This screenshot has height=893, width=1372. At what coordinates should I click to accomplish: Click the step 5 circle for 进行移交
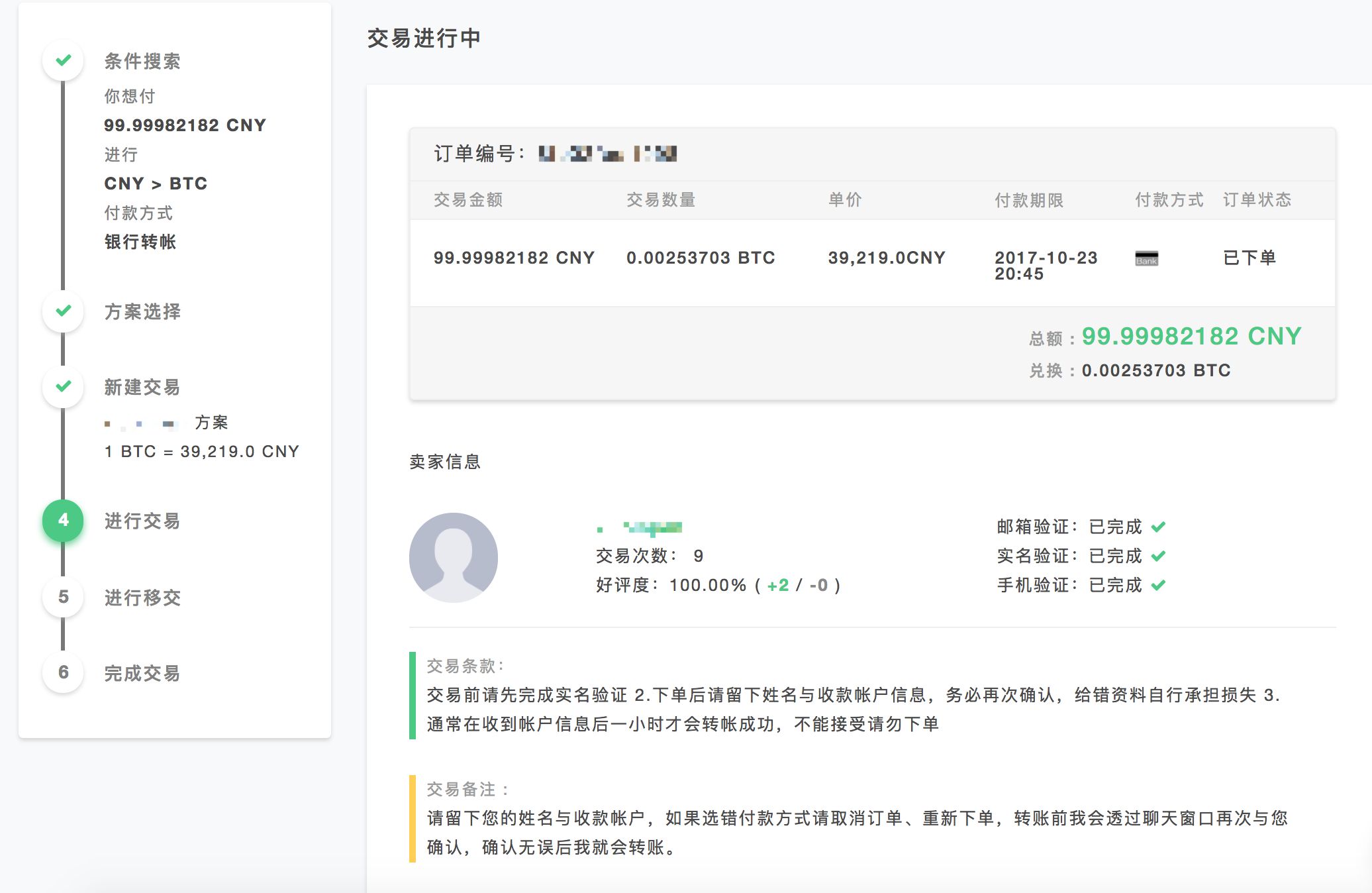tap(63, 597)
